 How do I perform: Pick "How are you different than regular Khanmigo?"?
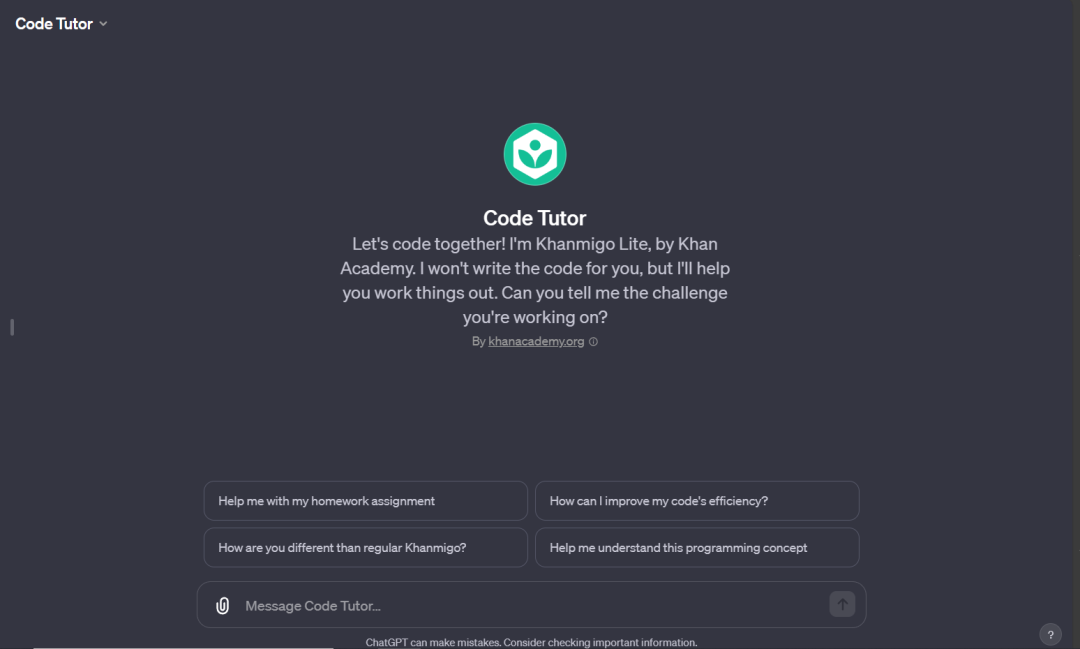[366, 548]
